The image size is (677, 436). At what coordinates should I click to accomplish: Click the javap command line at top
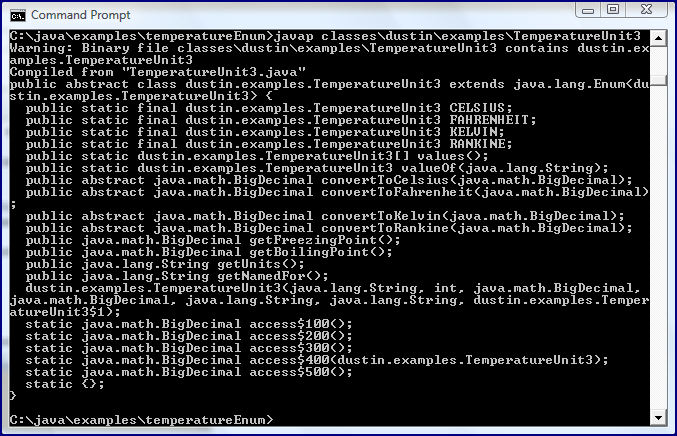pyautogui.click(x=325, y=36)
